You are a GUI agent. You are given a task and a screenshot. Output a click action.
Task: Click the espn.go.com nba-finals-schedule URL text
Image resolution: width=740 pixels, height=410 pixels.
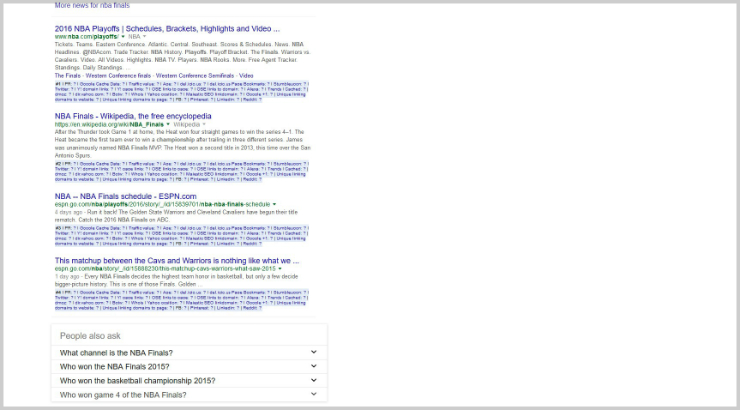pyautogui.click(x=162, y=204)
